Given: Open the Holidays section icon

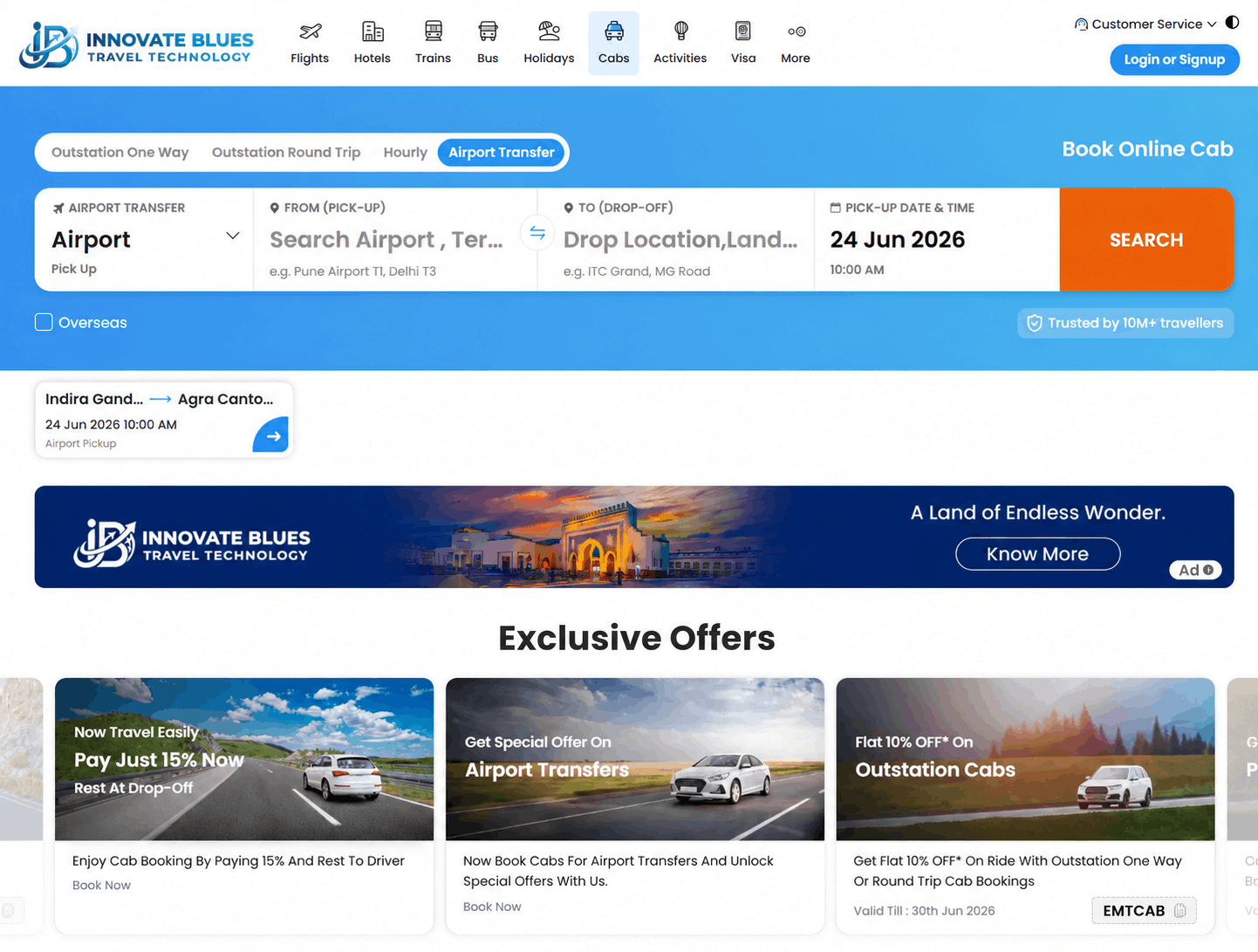Looking at the screenshot, I should click(x=549, y=32).
